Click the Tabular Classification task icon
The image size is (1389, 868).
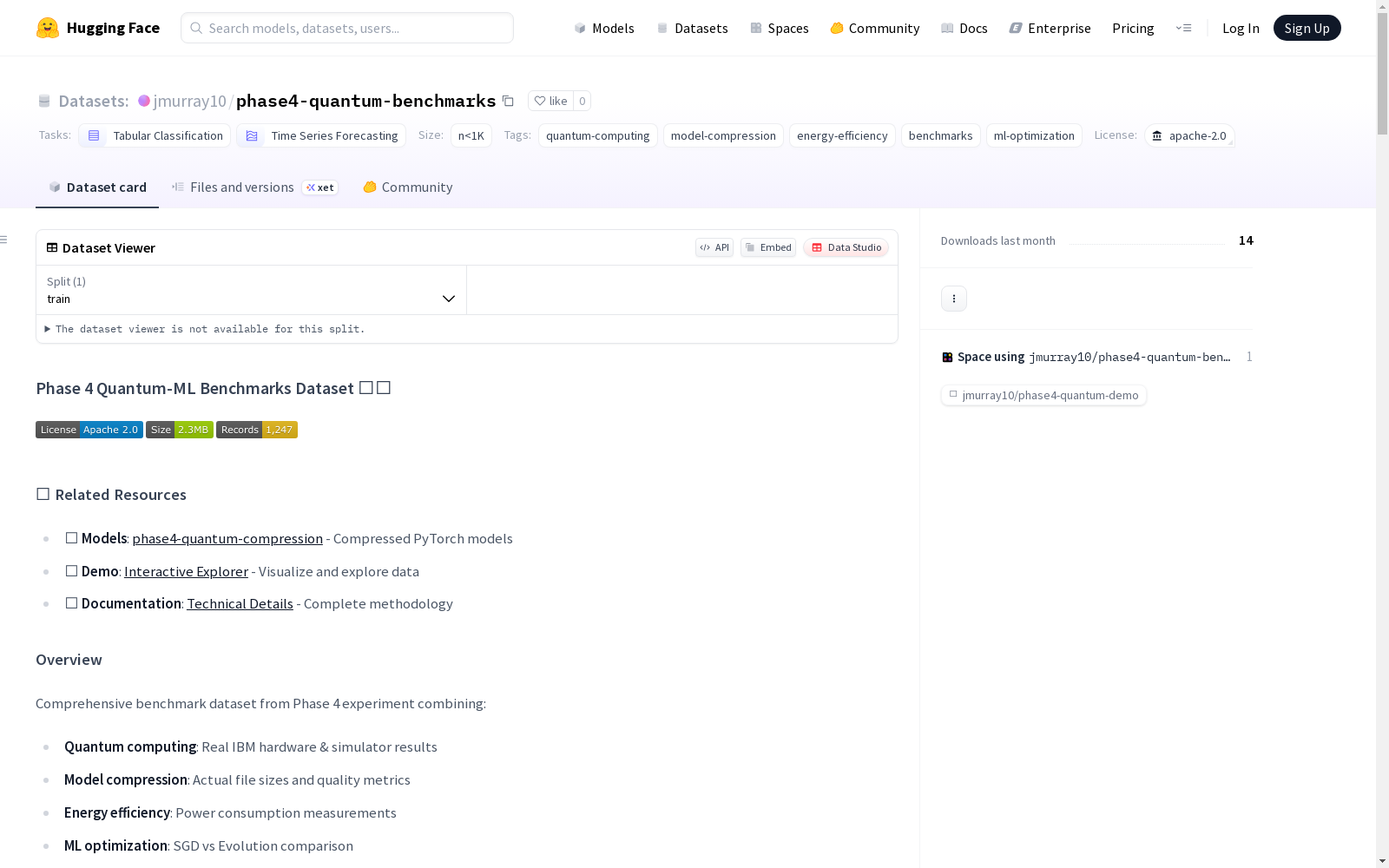[93, 135]
